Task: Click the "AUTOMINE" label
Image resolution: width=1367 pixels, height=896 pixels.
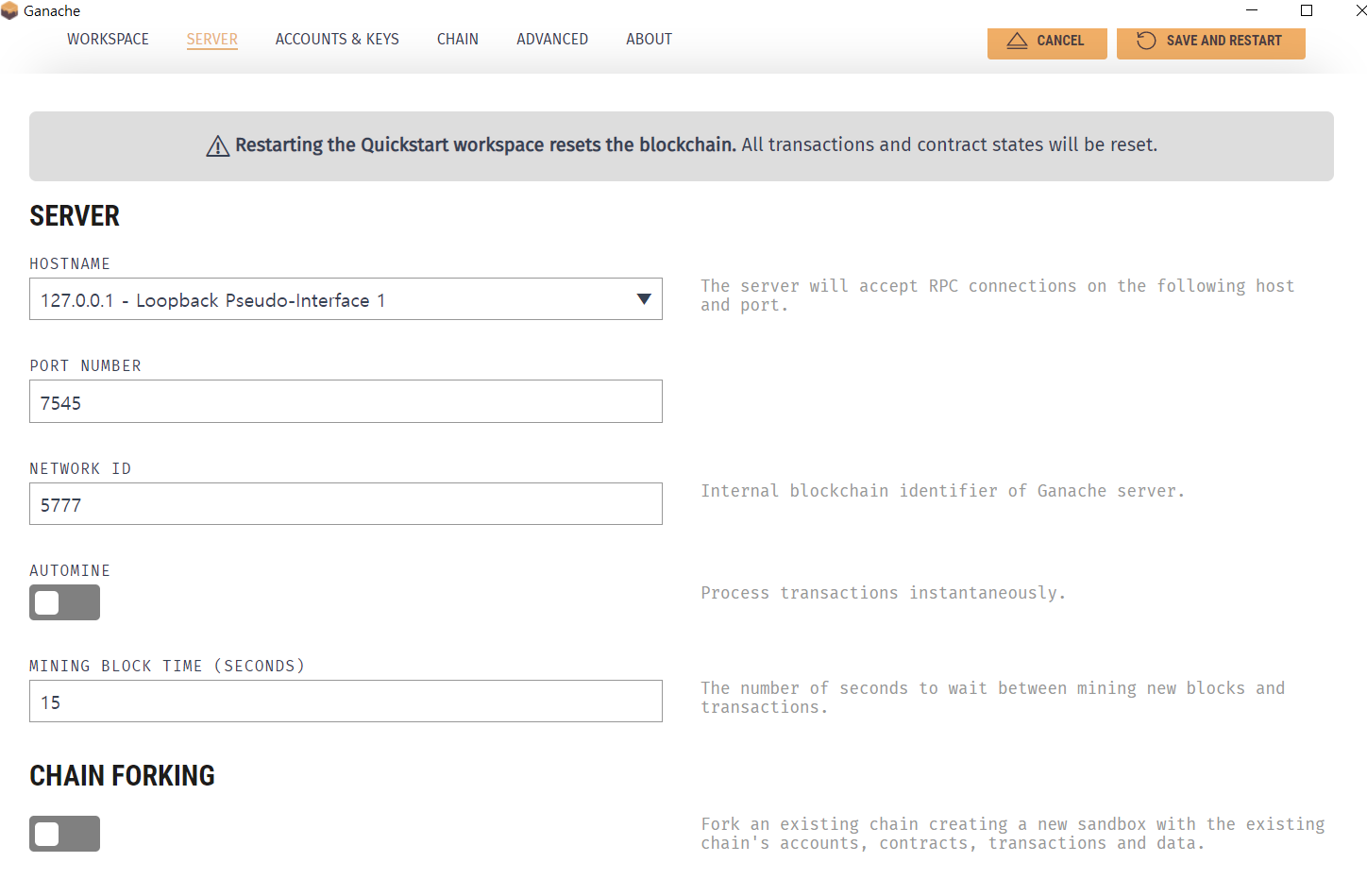Action: pyautogui.click(x=70, y=571)
